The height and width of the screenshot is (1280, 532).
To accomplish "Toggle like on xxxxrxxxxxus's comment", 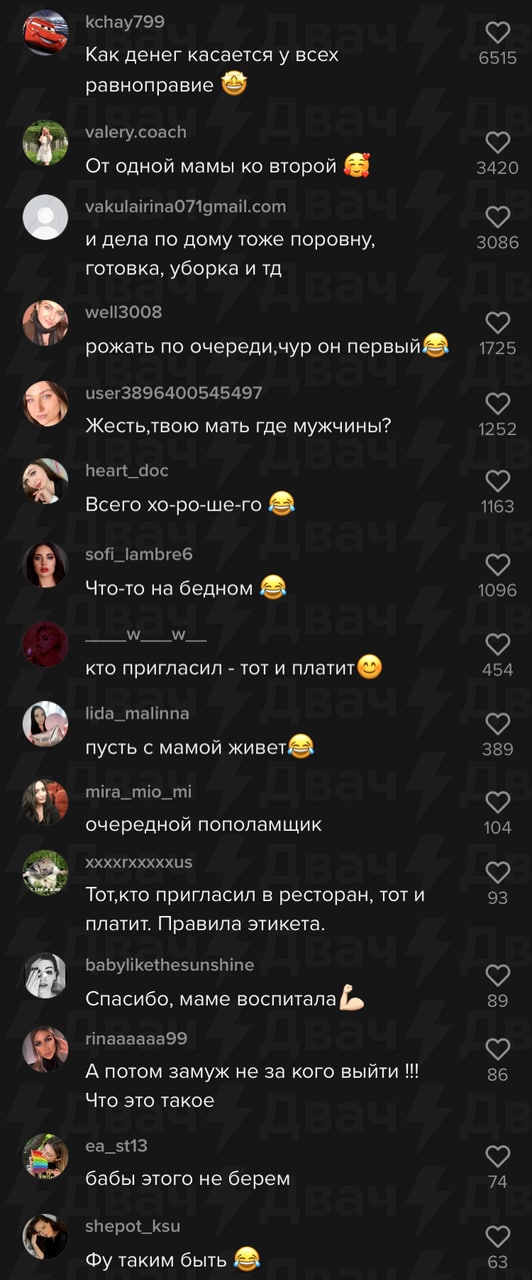I will (497, 872).
